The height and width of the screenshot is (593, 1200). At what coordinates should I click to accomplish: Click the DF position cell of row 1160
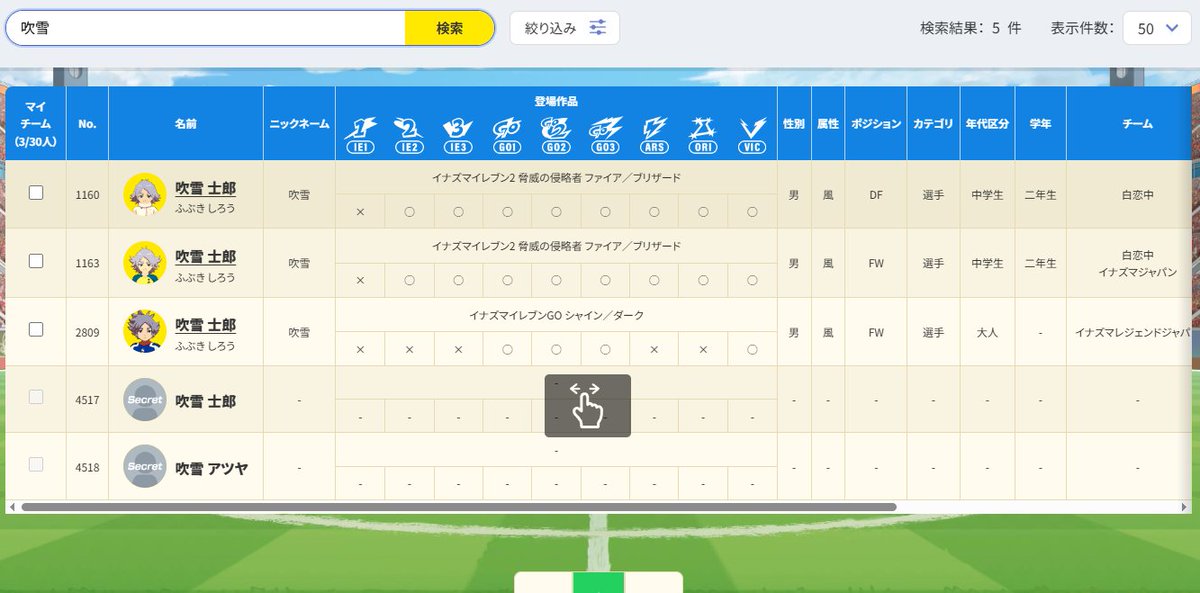click(876, 195)
